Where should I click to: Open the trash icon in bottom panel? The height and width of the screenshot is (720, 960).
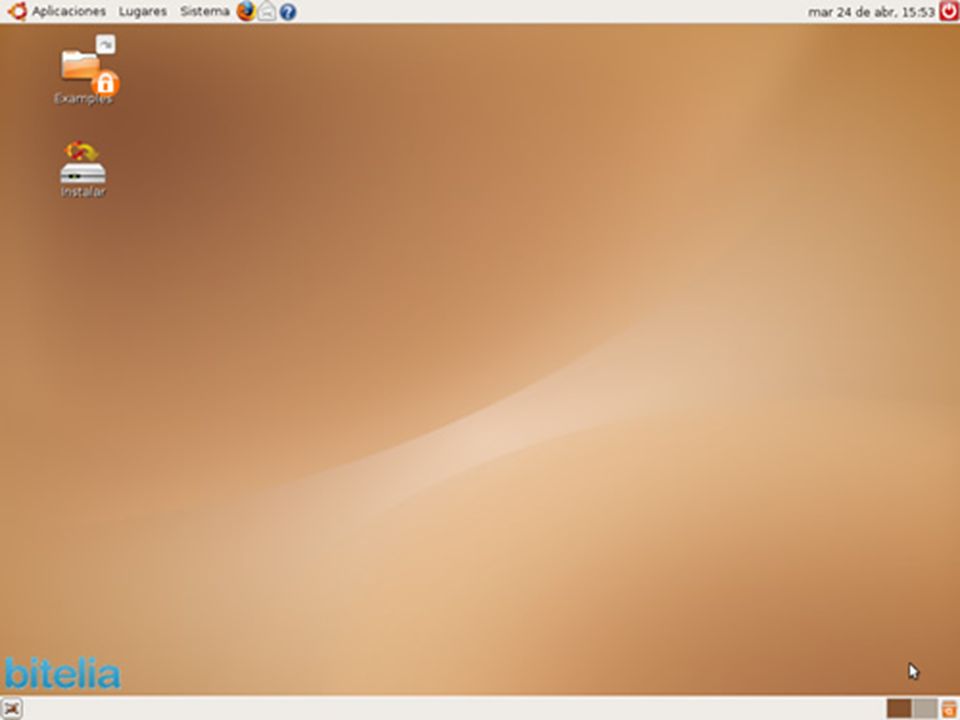950,708
